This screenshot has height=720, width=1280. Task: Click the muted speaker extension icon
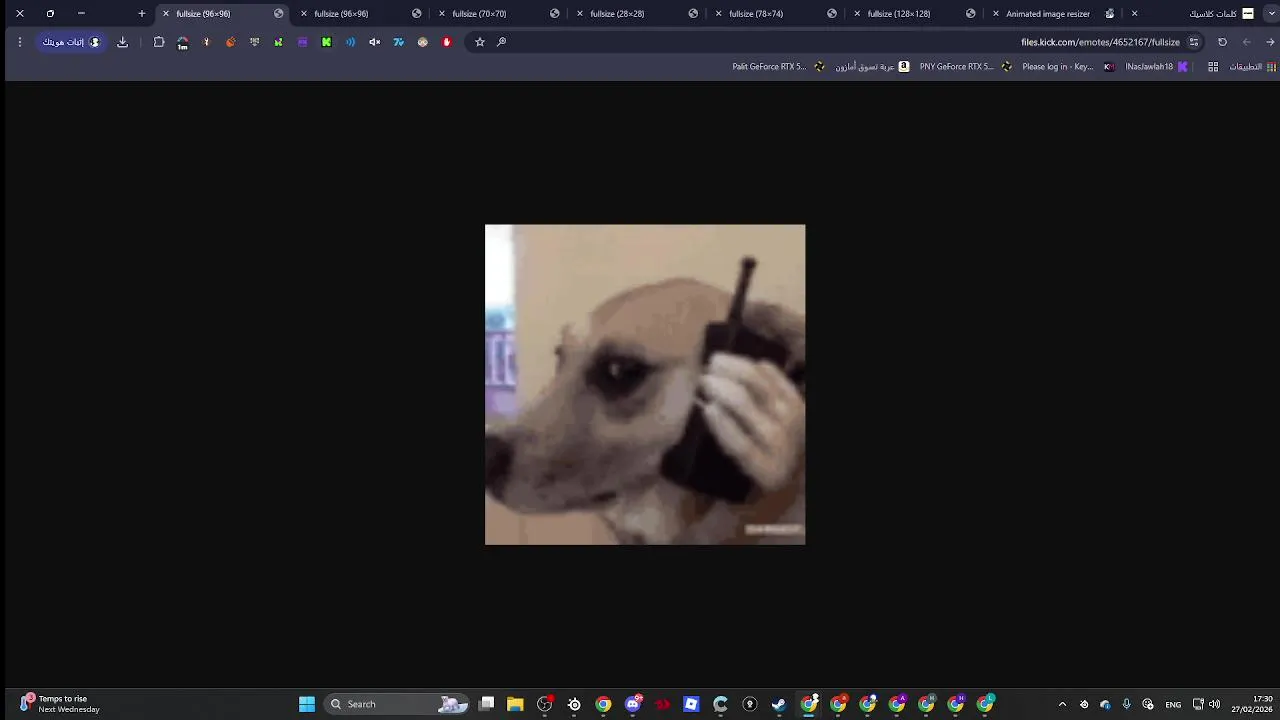[374, 42]
